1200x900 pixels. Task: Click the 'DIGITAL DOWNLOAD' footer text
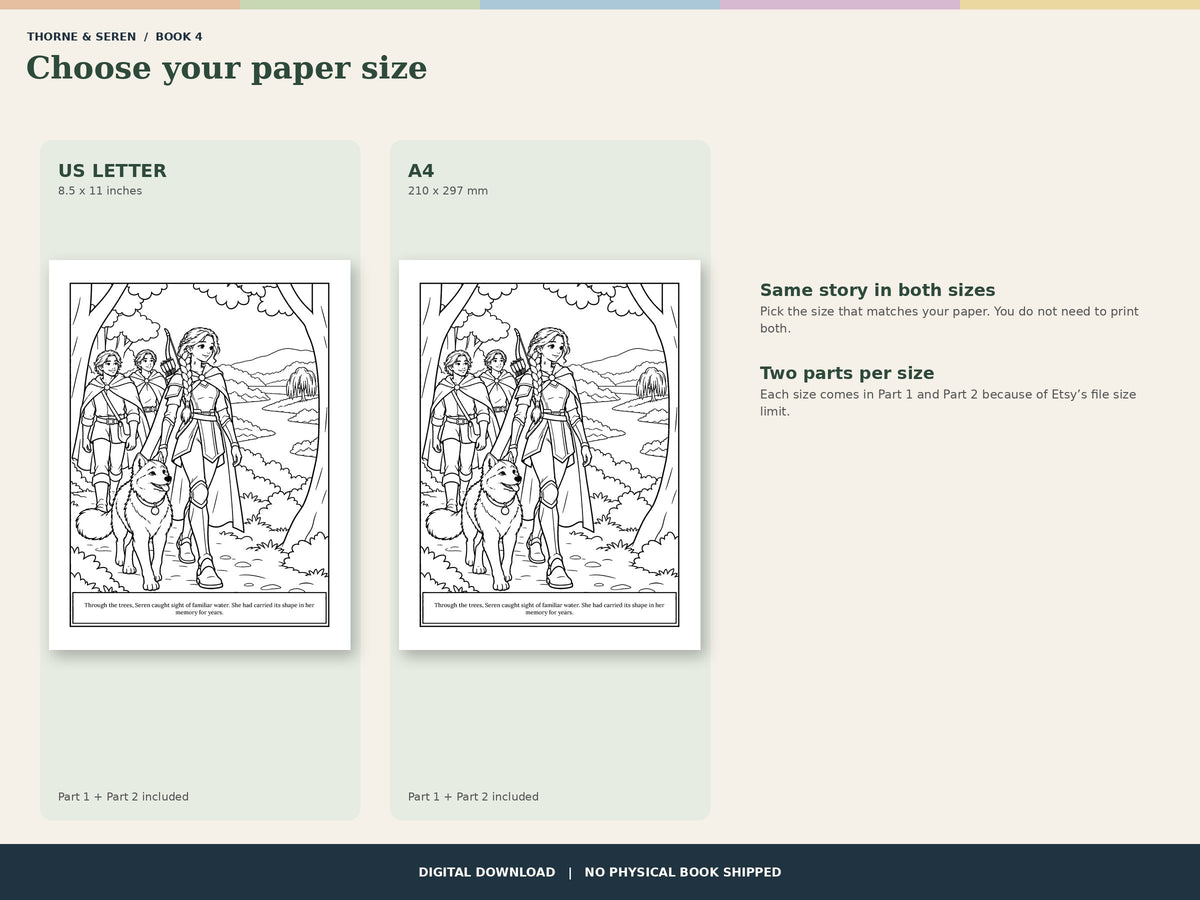point(487,872)
